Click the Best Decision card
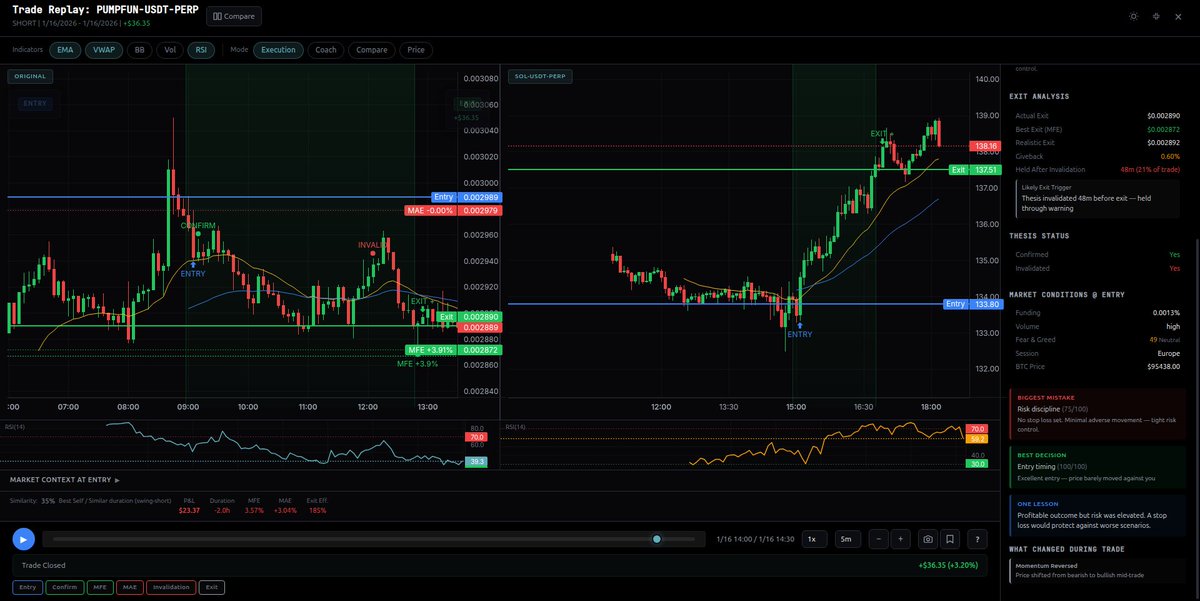 [x=1097, y=469]
